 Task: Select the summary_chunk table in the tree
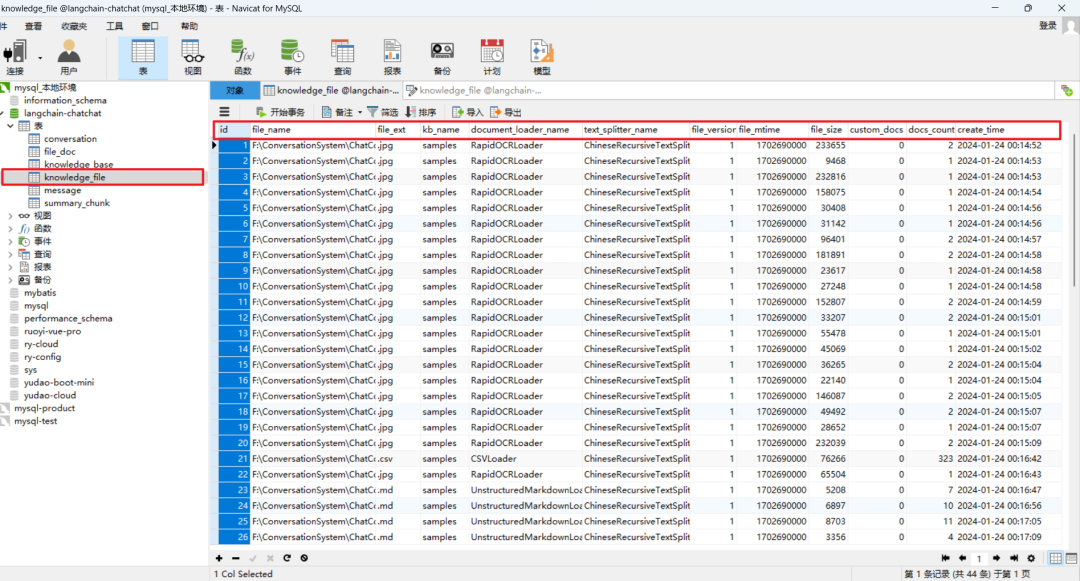(77, 203)
